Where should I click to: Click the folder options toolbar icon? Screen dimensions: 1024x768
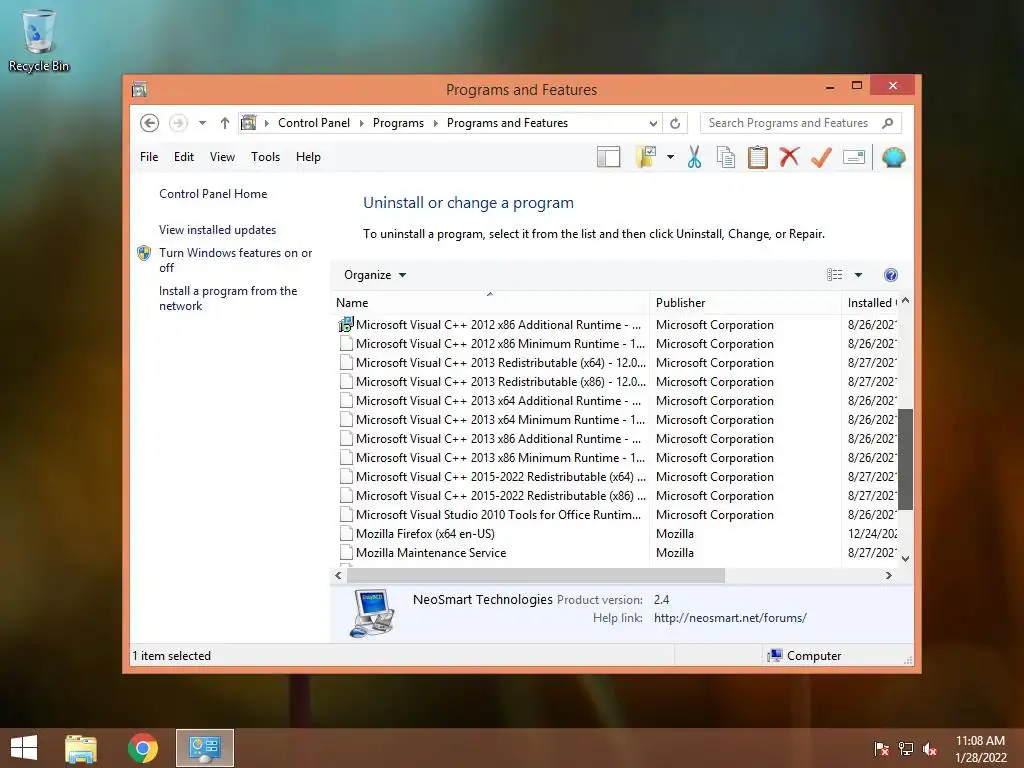tap(646, 157)
